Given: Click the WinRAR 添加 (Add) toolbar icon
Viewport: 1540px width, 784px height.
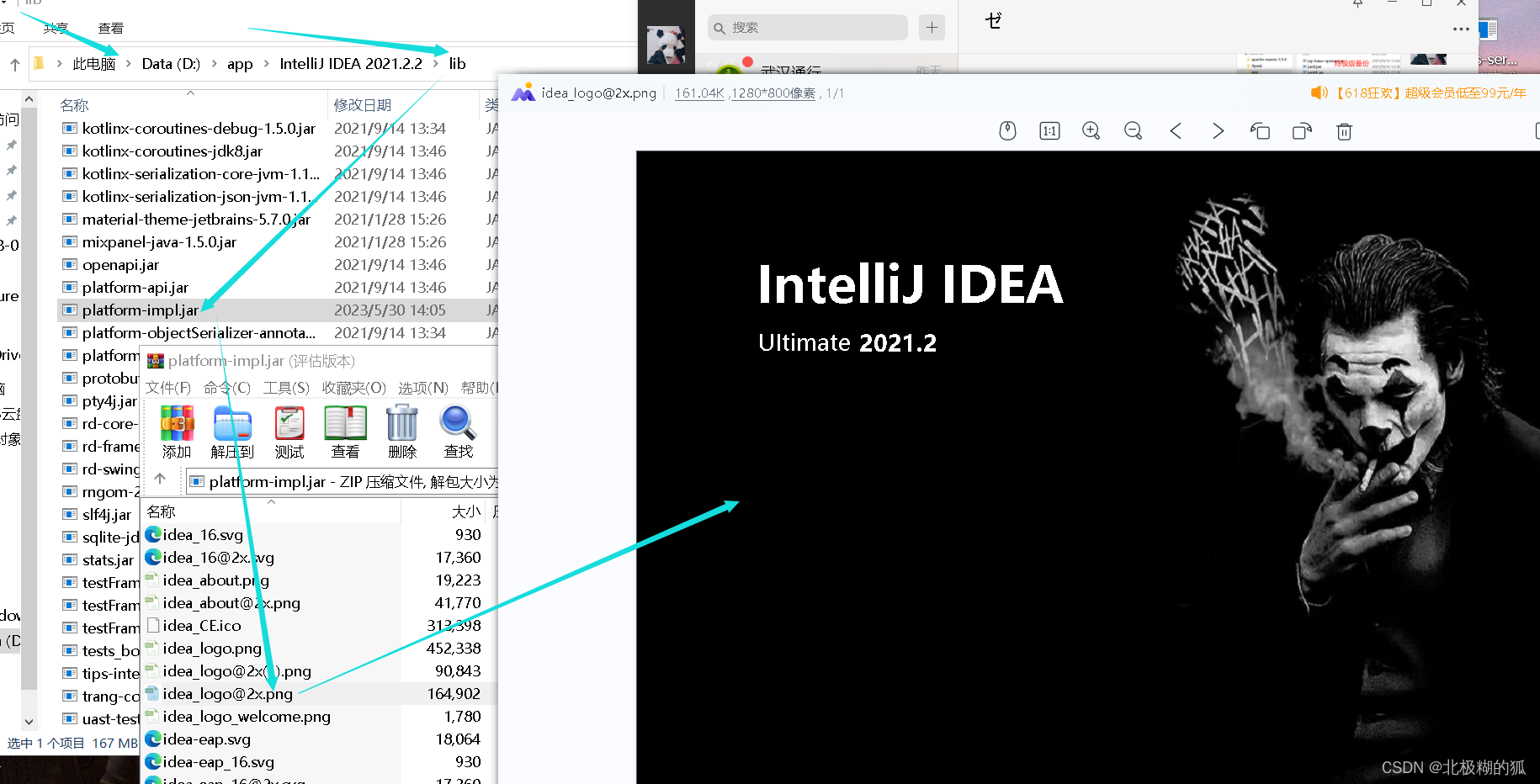Looking at the screenshot, I should pyautogui.click(x=177, y=432).
